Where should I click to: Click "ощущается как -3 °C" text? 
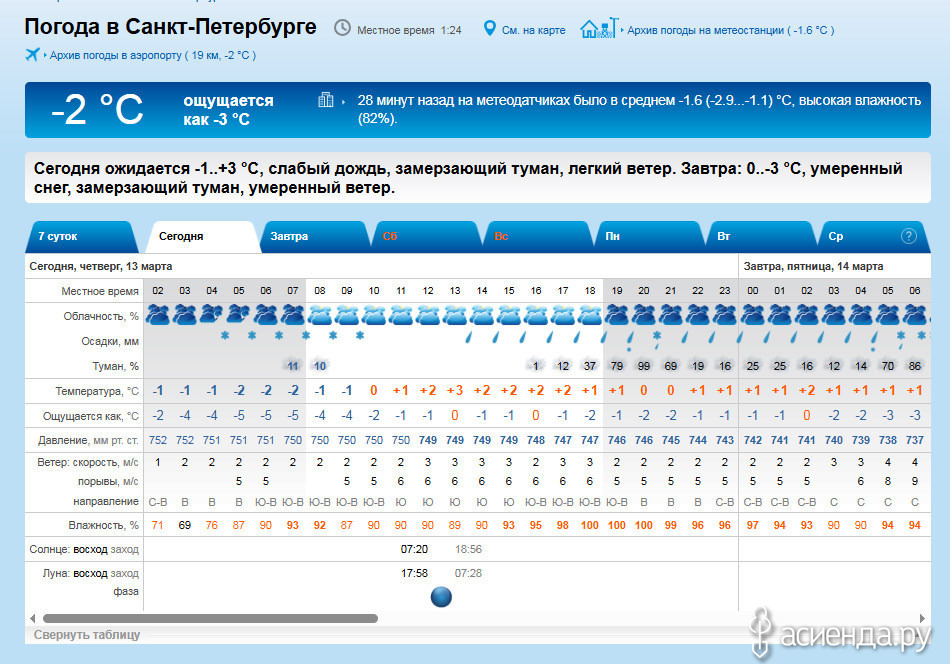(228, 110)
